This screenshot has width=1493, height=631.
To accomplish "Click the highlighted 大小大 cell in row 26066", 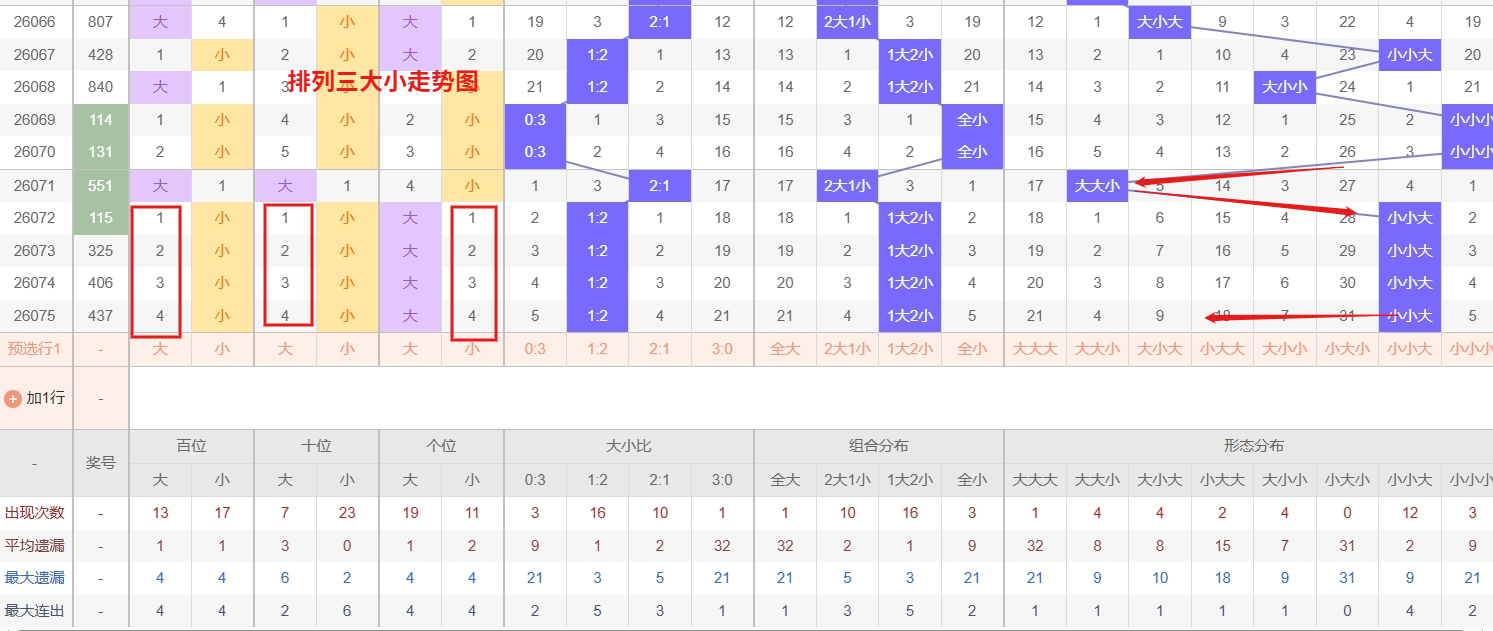I will pyautogui.click(x=1159, y=22).
